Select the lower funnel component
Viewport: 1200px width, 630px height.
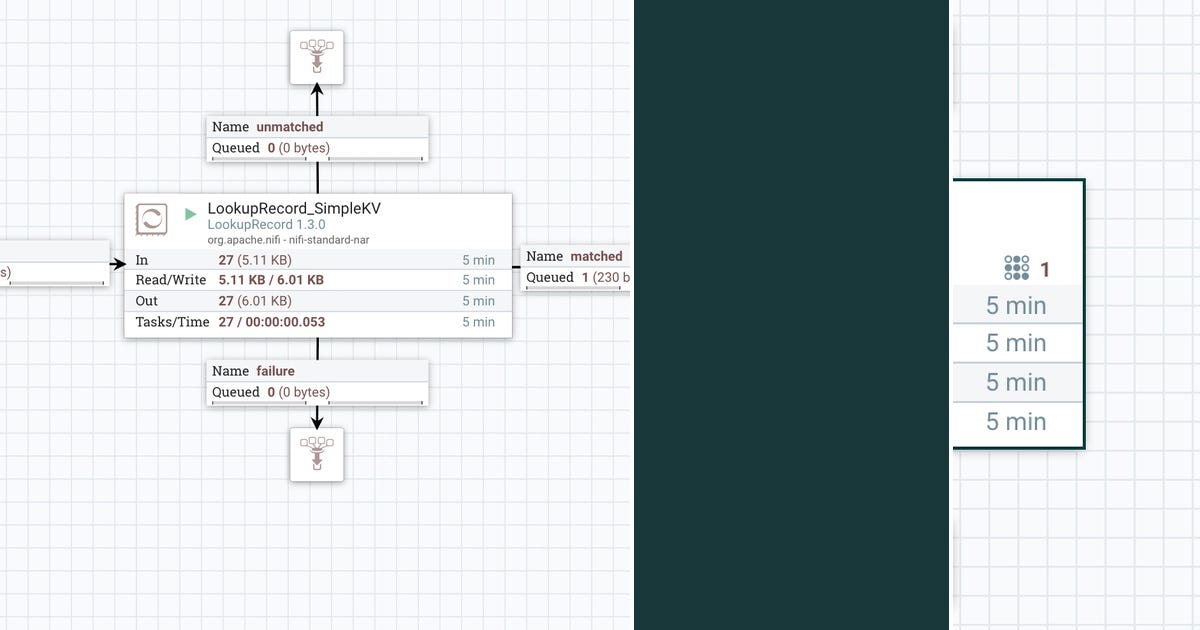(x=316, y=455)
